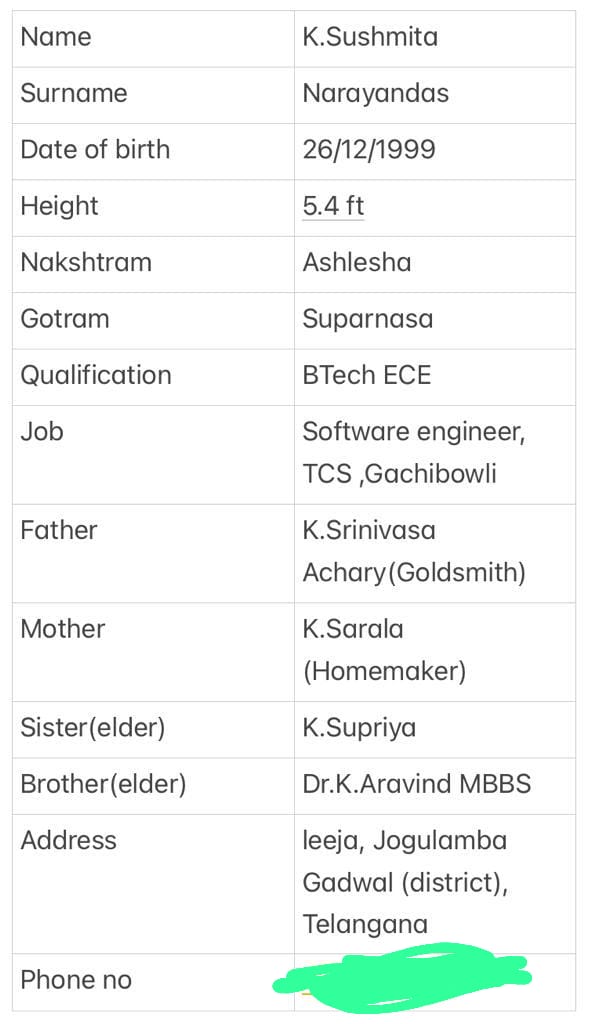Click the Surname label cell
592x1024 pixels.
153,95
